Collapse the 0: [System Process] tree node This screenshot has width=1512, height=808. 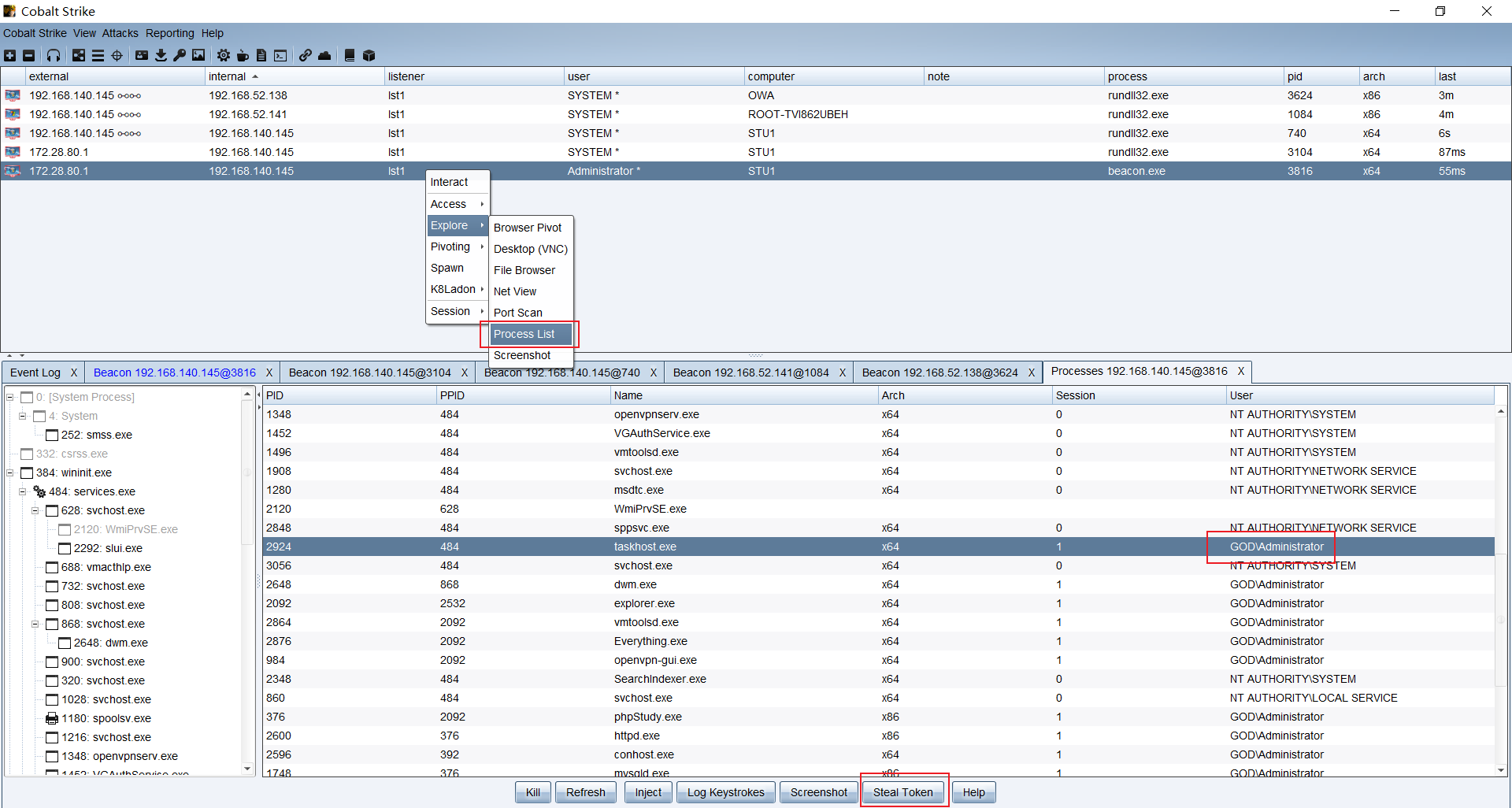click(x=10, y=397)
